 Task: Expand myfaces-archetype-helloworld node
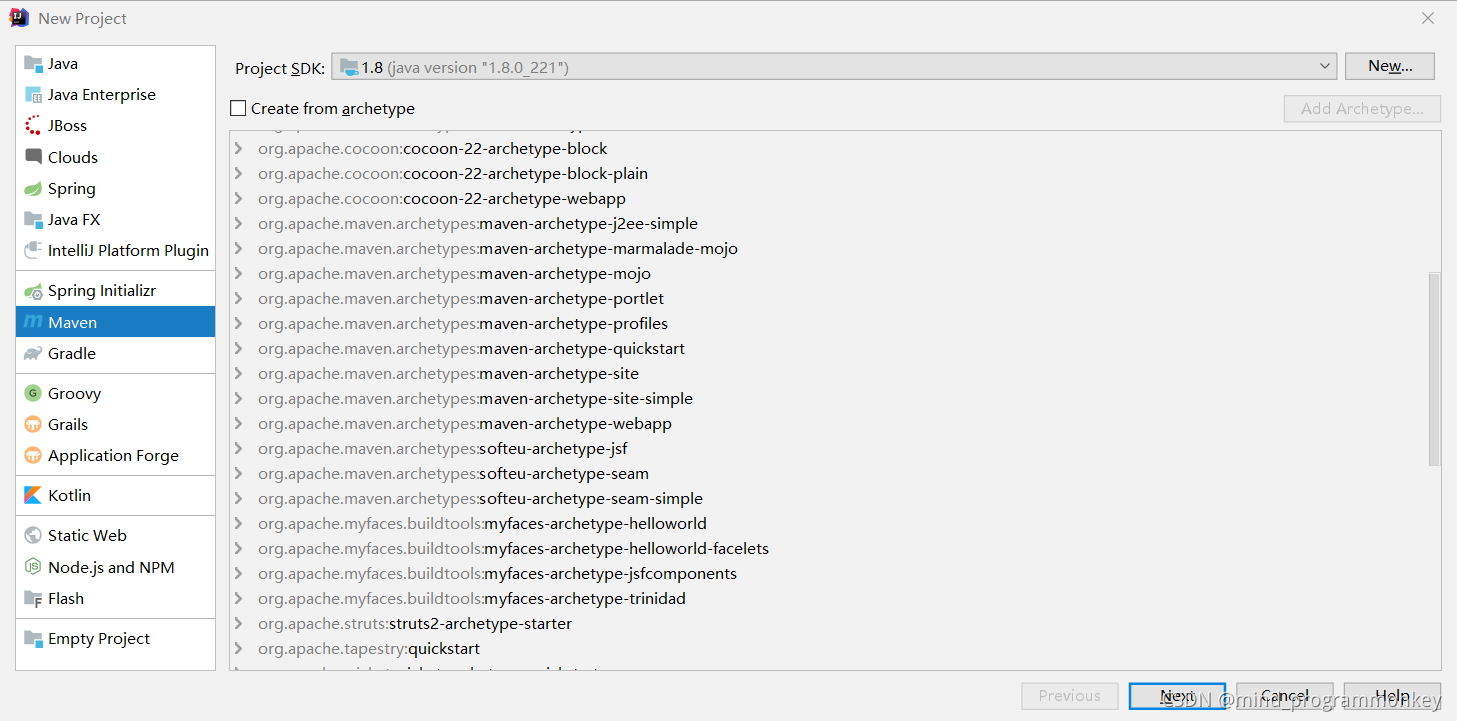(238, 524)
